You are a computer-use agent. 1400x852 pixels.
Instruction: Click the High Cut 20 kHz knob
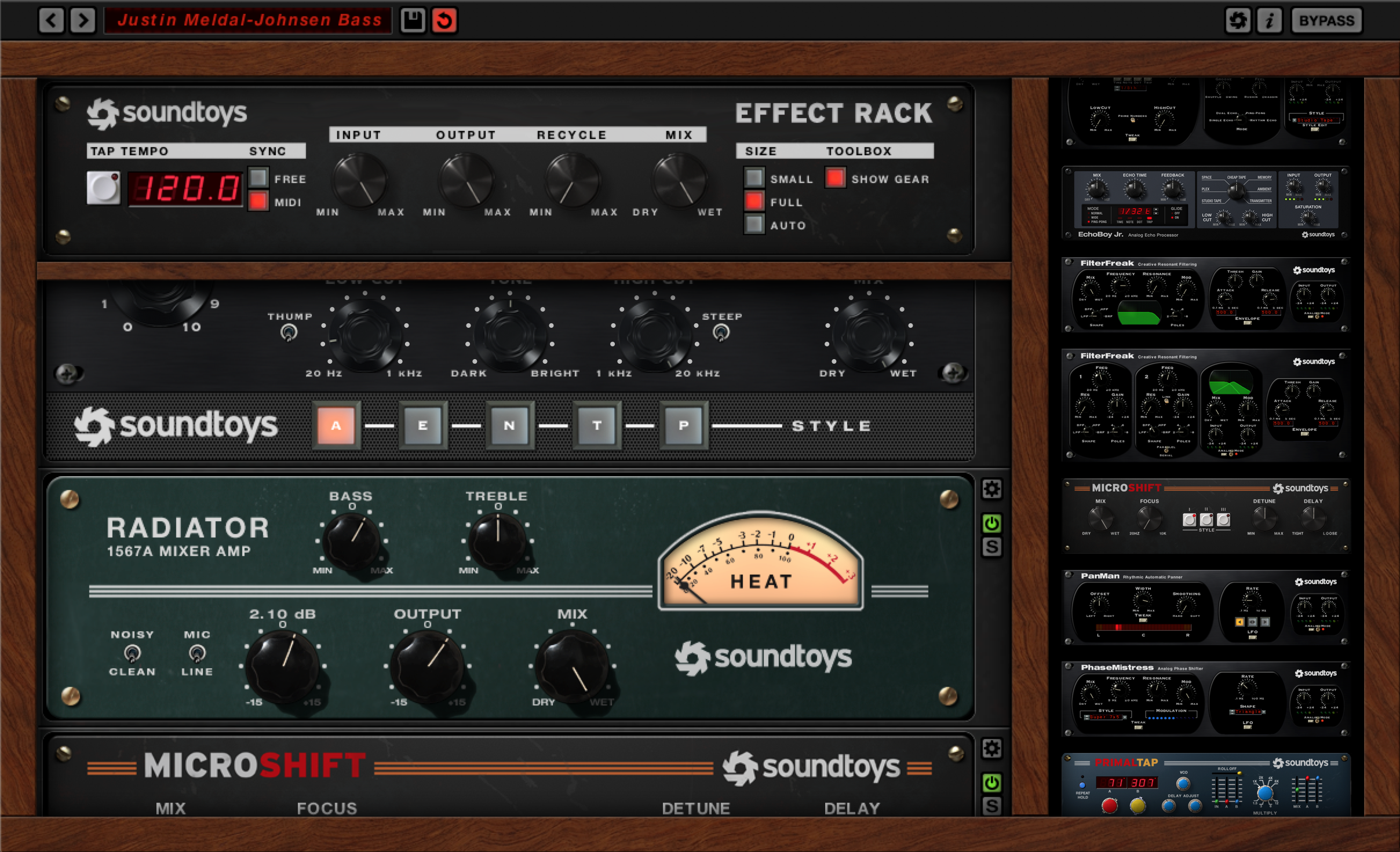tap(654, 335)
